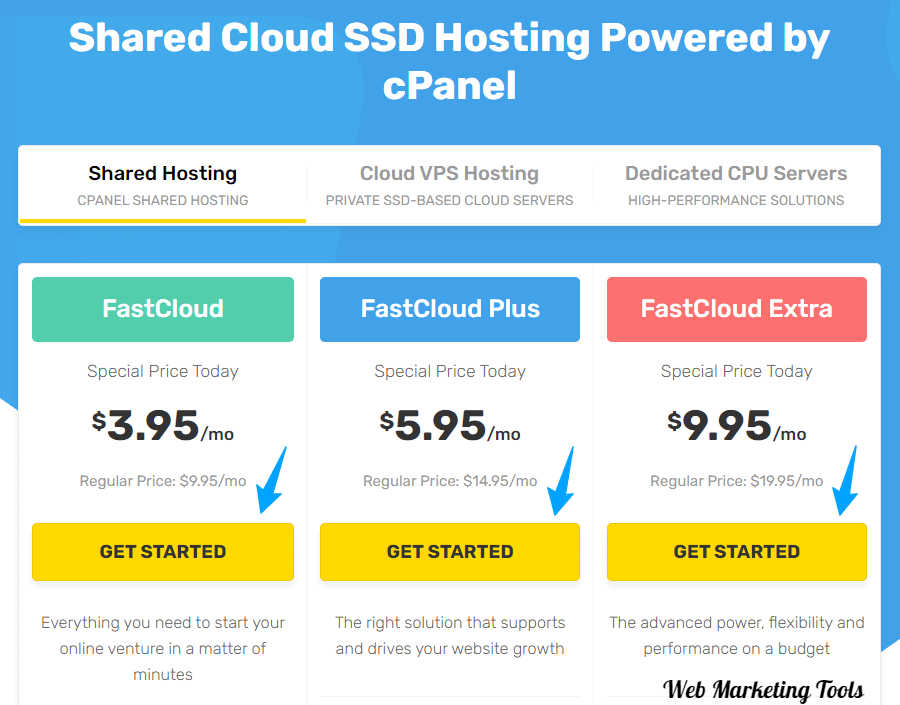Viewport: 900px width, 705px height.
Task: Switch to Cloud VPS Hosting tab
Action: coord(449,185)
